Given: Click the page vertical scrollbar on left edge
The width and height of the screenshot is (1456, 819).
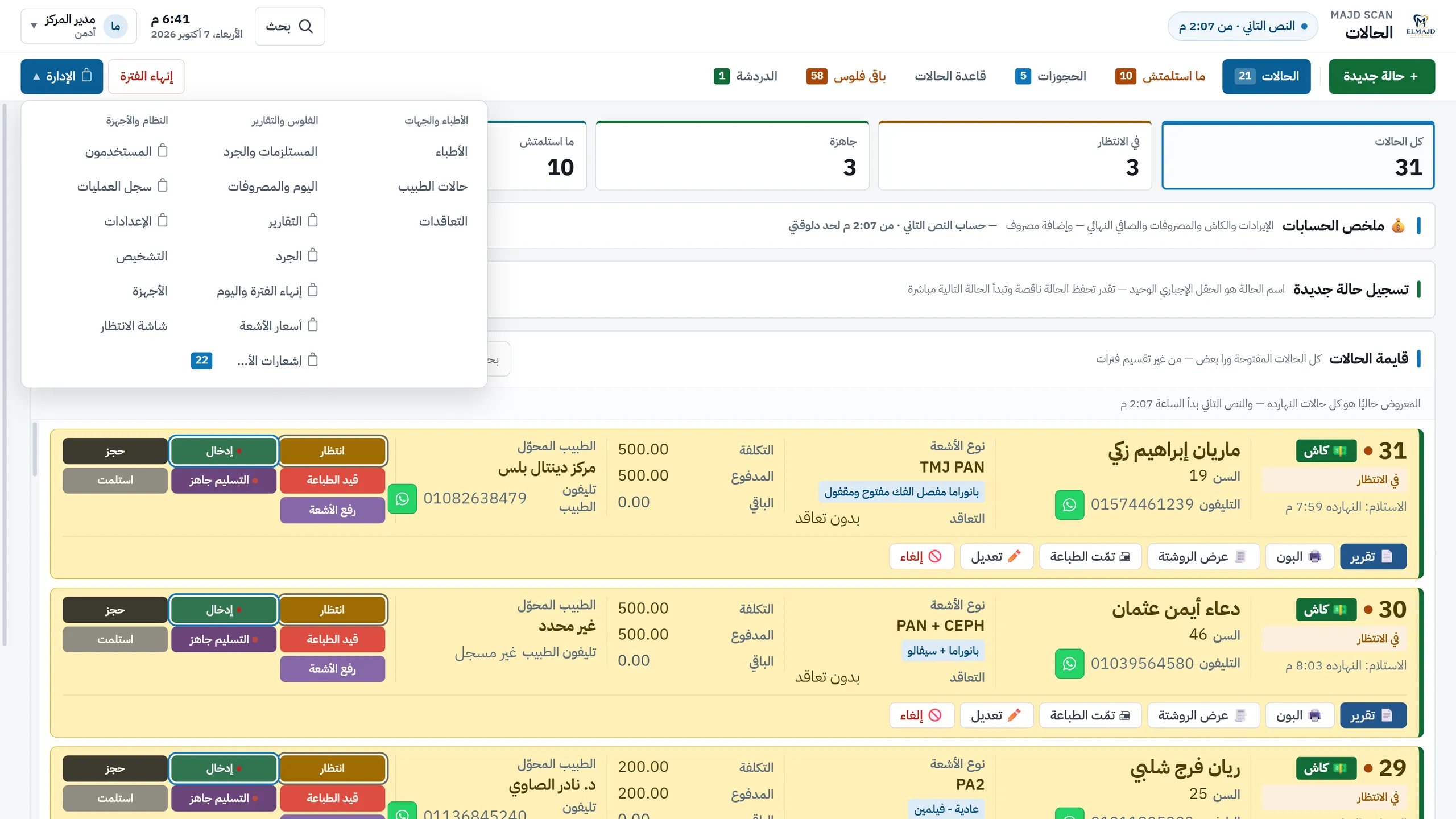Looking at the screenshot, I should 5,374.
